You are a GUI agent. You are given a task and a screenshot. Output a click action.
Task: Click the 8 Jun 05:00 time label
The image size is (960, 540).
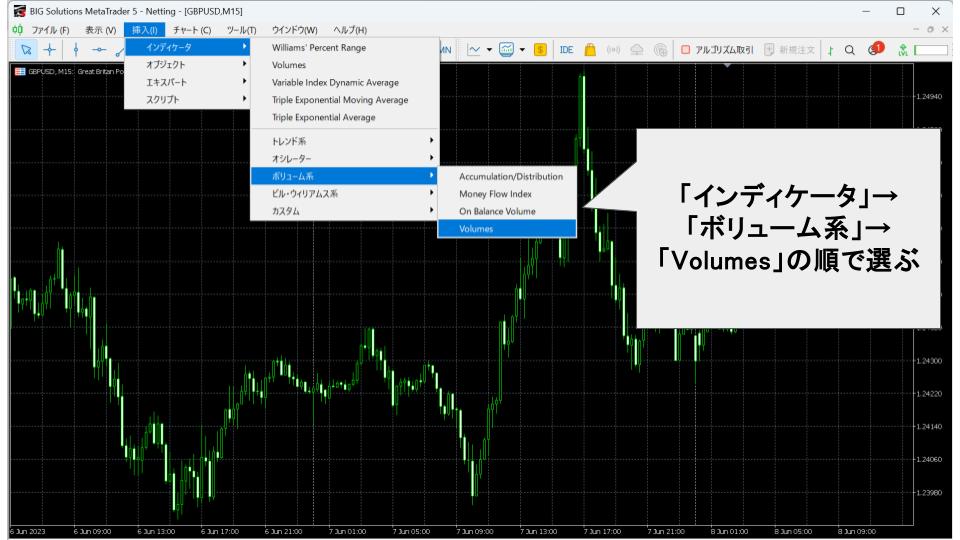tap(793, 531)
